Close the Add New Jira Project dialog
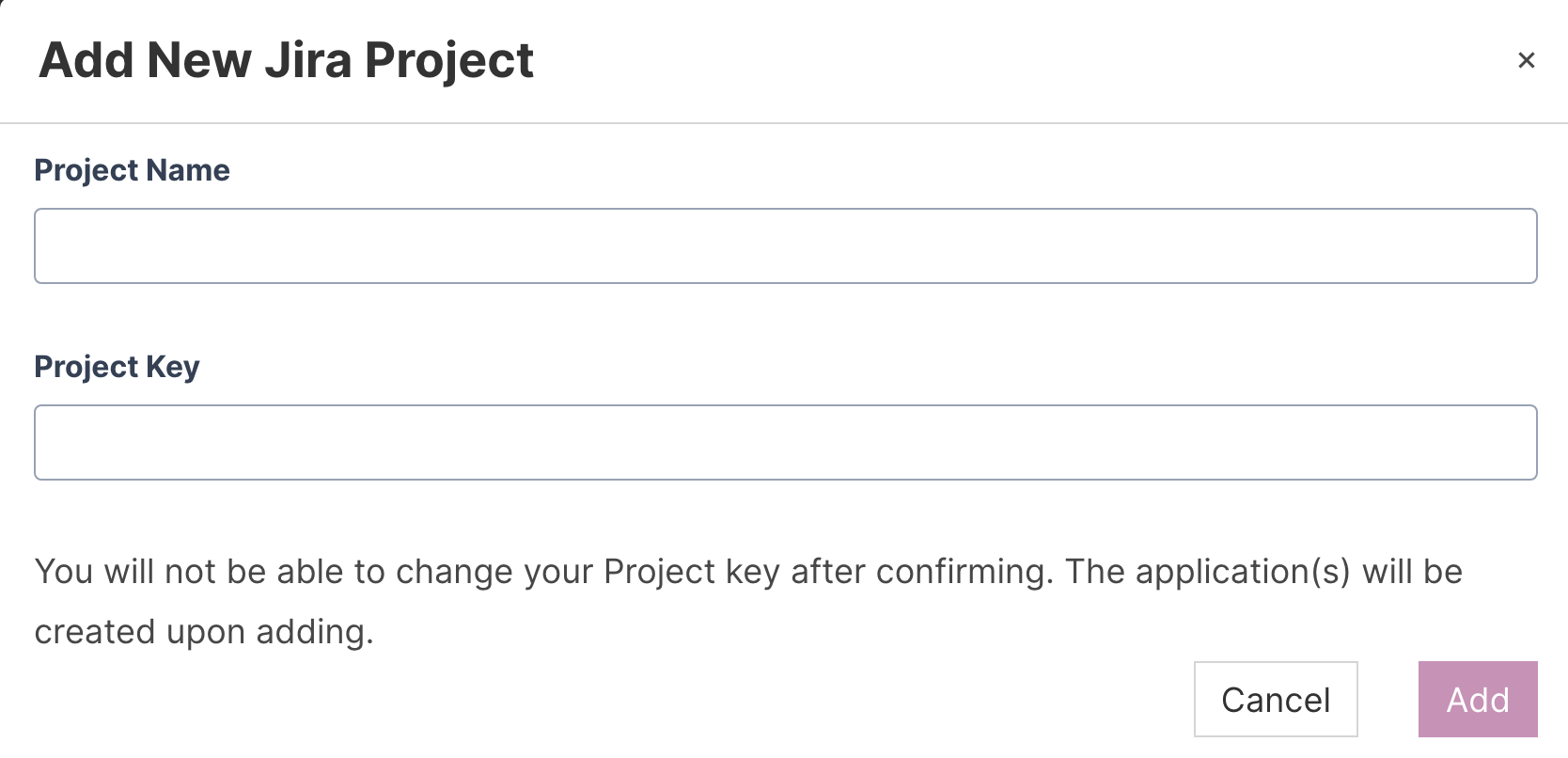The height and width of the screenshot is (758, 1568). tap(1526, 60)
